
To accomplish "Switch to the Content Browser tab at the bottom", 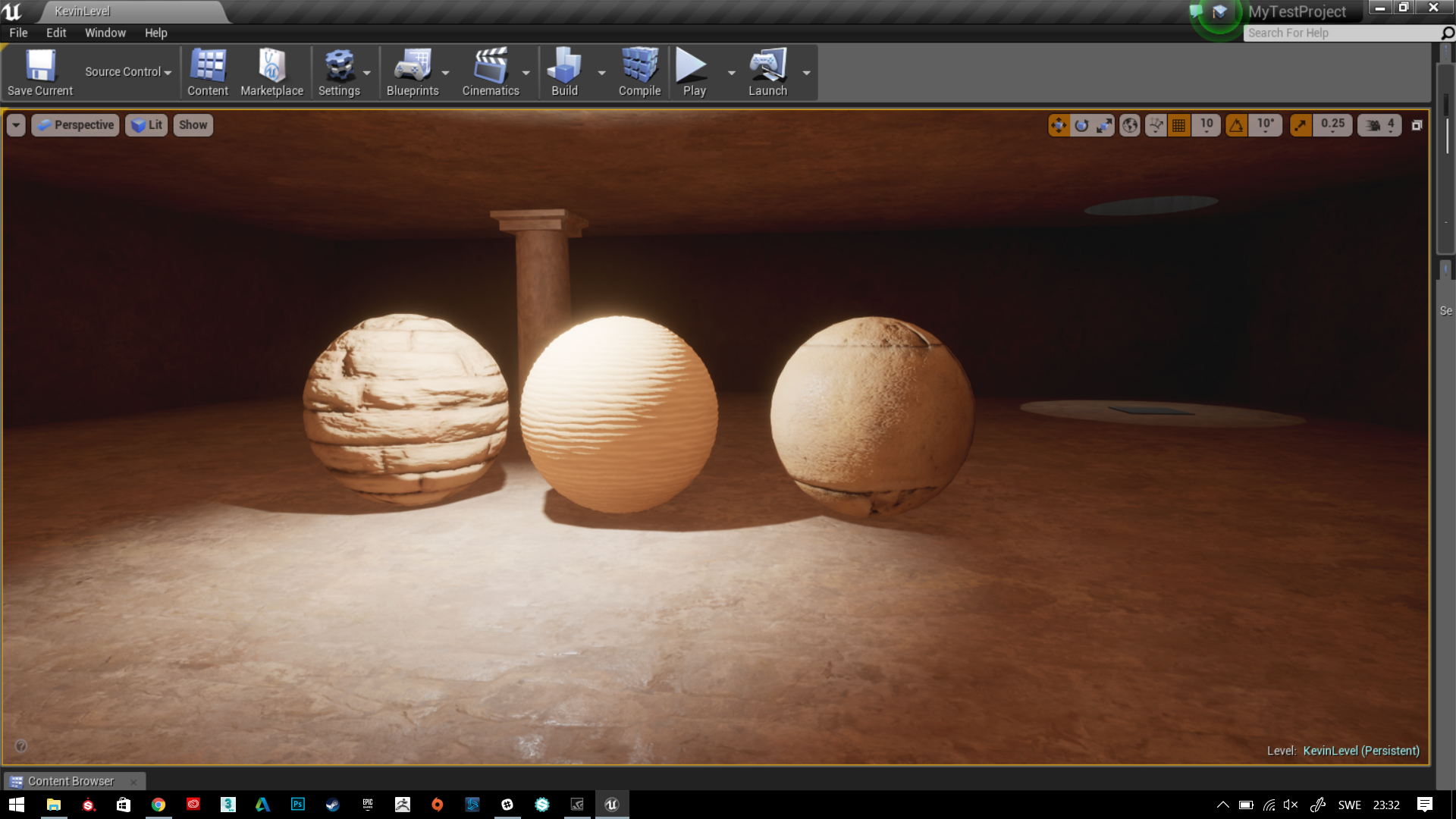I will [71, 780].
